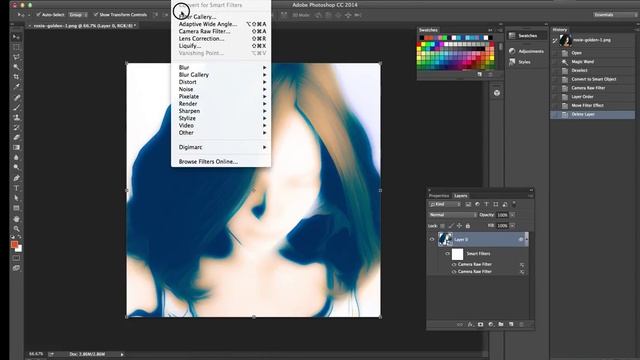Select the Rectangle shape tool

point(16,208)
